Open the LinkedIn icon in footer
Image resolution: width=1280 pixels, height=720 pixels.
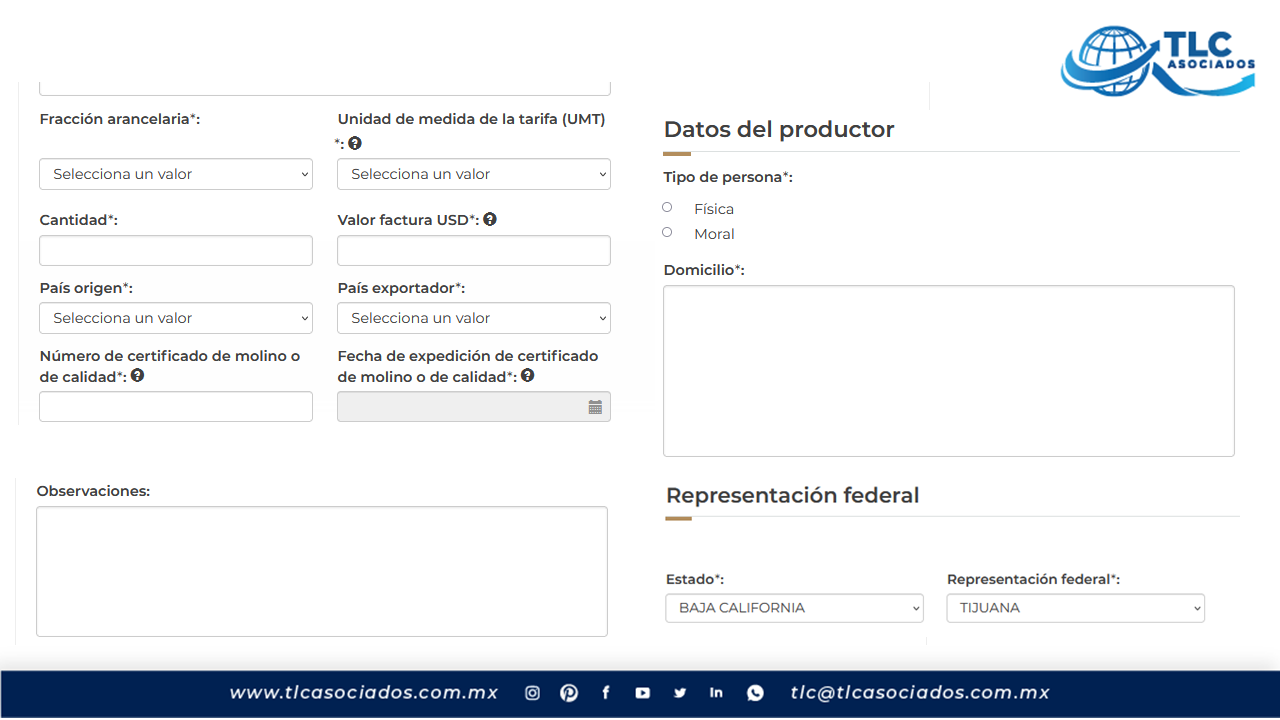tap(716, 693)
